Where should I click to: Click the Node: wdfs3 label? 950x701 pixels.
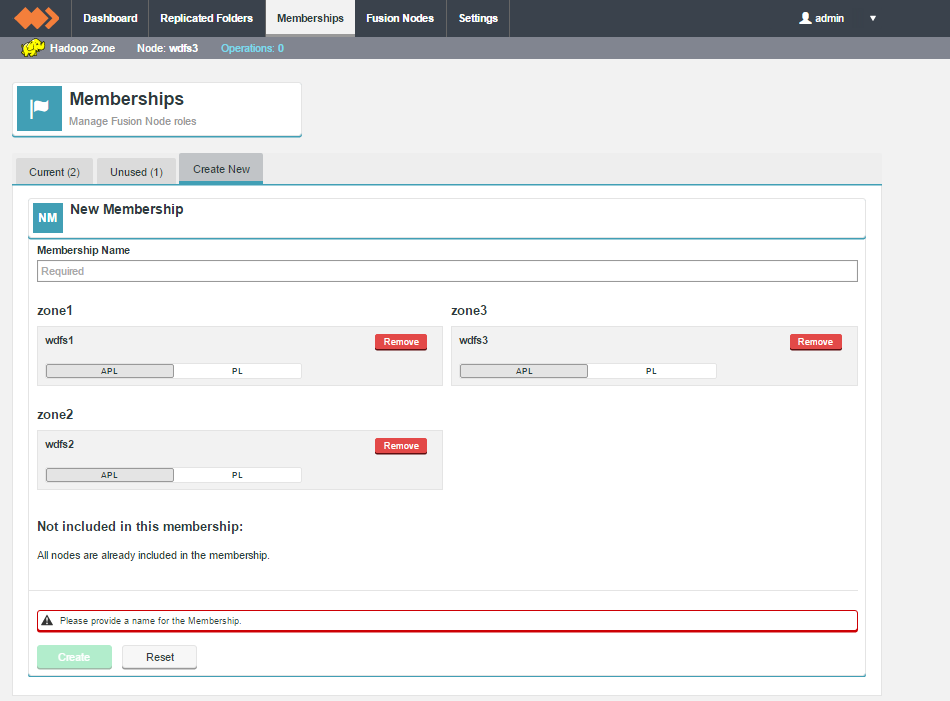167,48
